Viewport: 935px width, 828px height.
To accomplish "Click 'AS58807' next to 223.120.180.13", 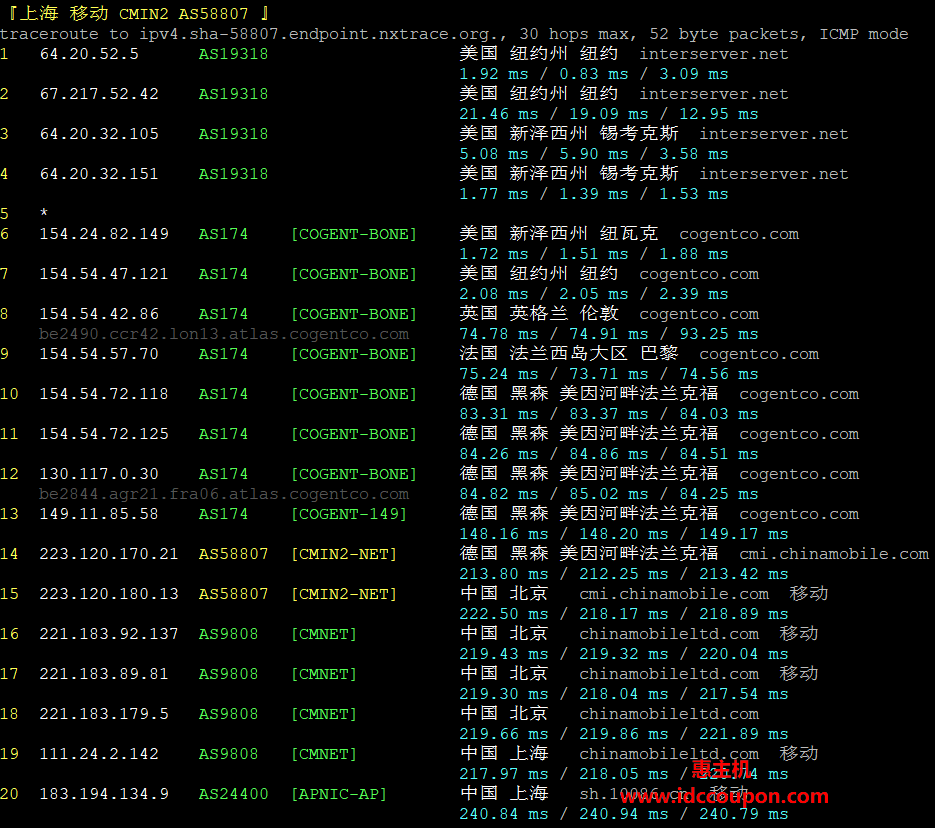I will tap(234, 594).
